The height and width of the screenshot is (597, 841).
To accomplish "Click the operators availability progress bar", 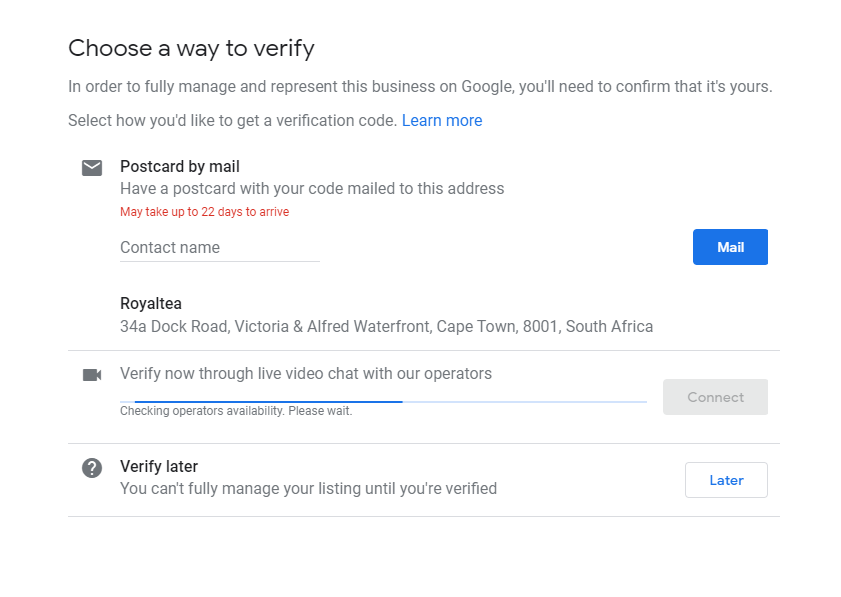I will click(x=383, y=401).
